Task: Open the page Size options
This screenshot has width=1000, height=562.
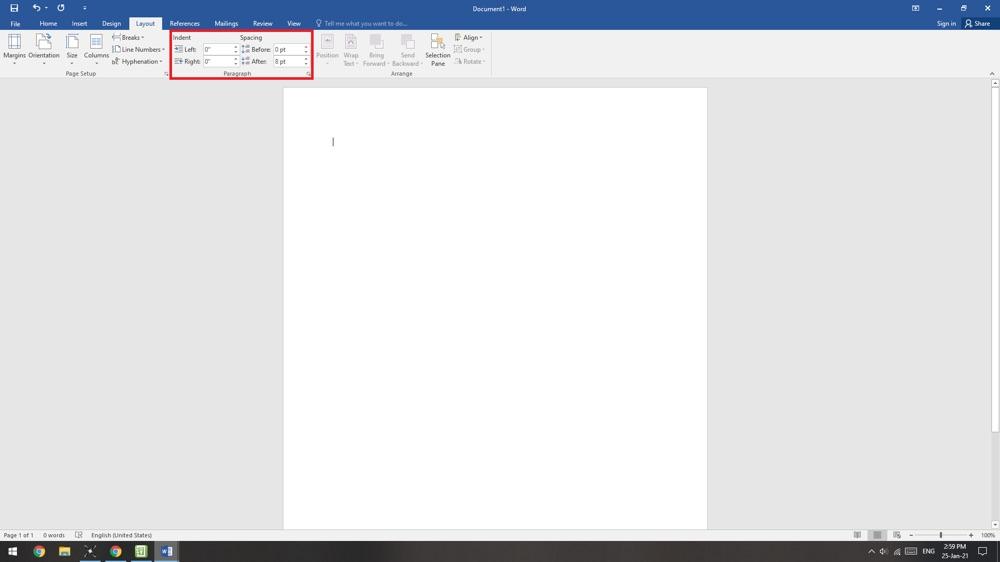Action: [72, 49]
